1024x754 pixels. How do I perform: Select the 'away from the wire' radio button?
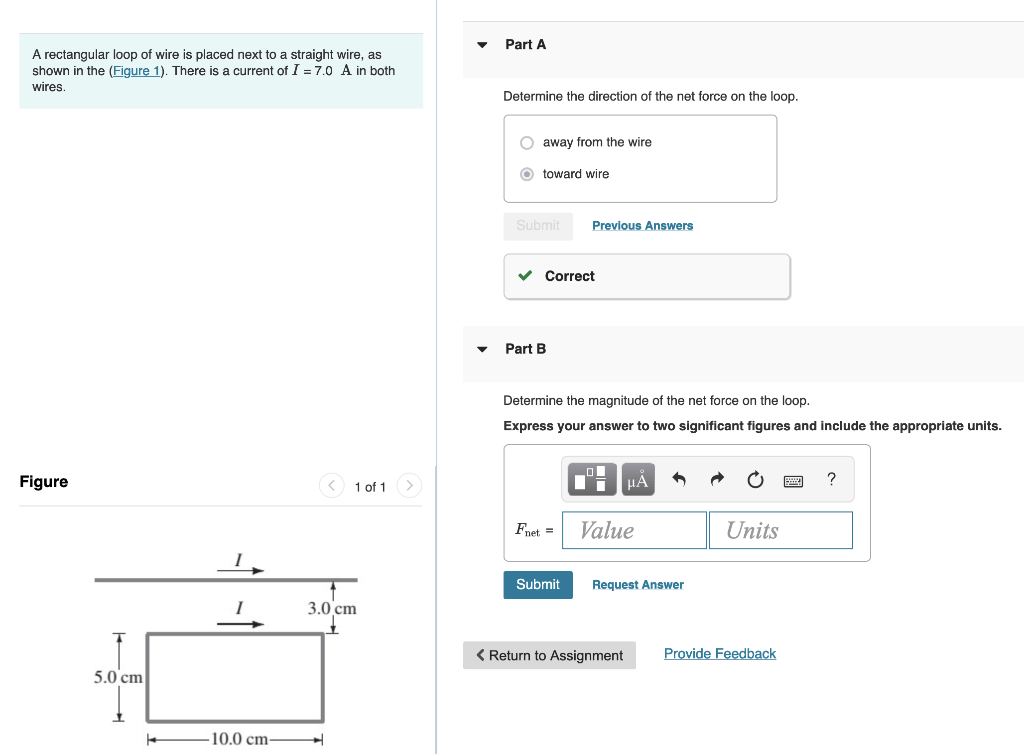pyautogui.click(x=526, y=142)
